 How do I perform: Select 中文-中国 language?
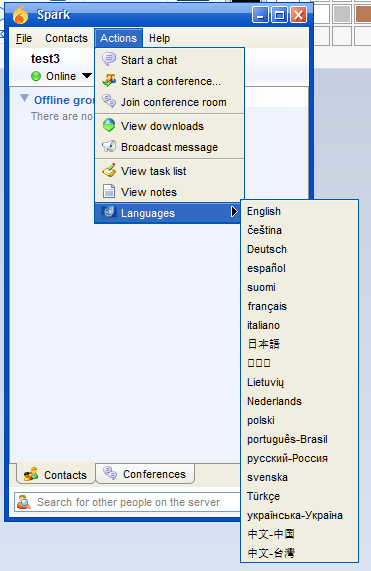pyautogui.click(x=299, y=534)
